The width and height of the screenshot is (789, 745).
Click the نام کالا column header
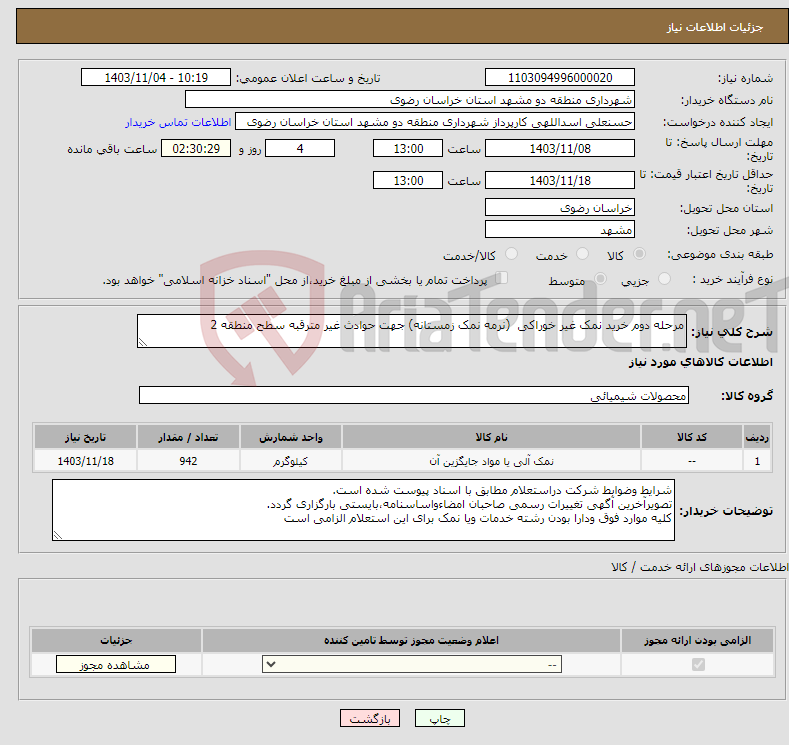(x=491, y=437)
